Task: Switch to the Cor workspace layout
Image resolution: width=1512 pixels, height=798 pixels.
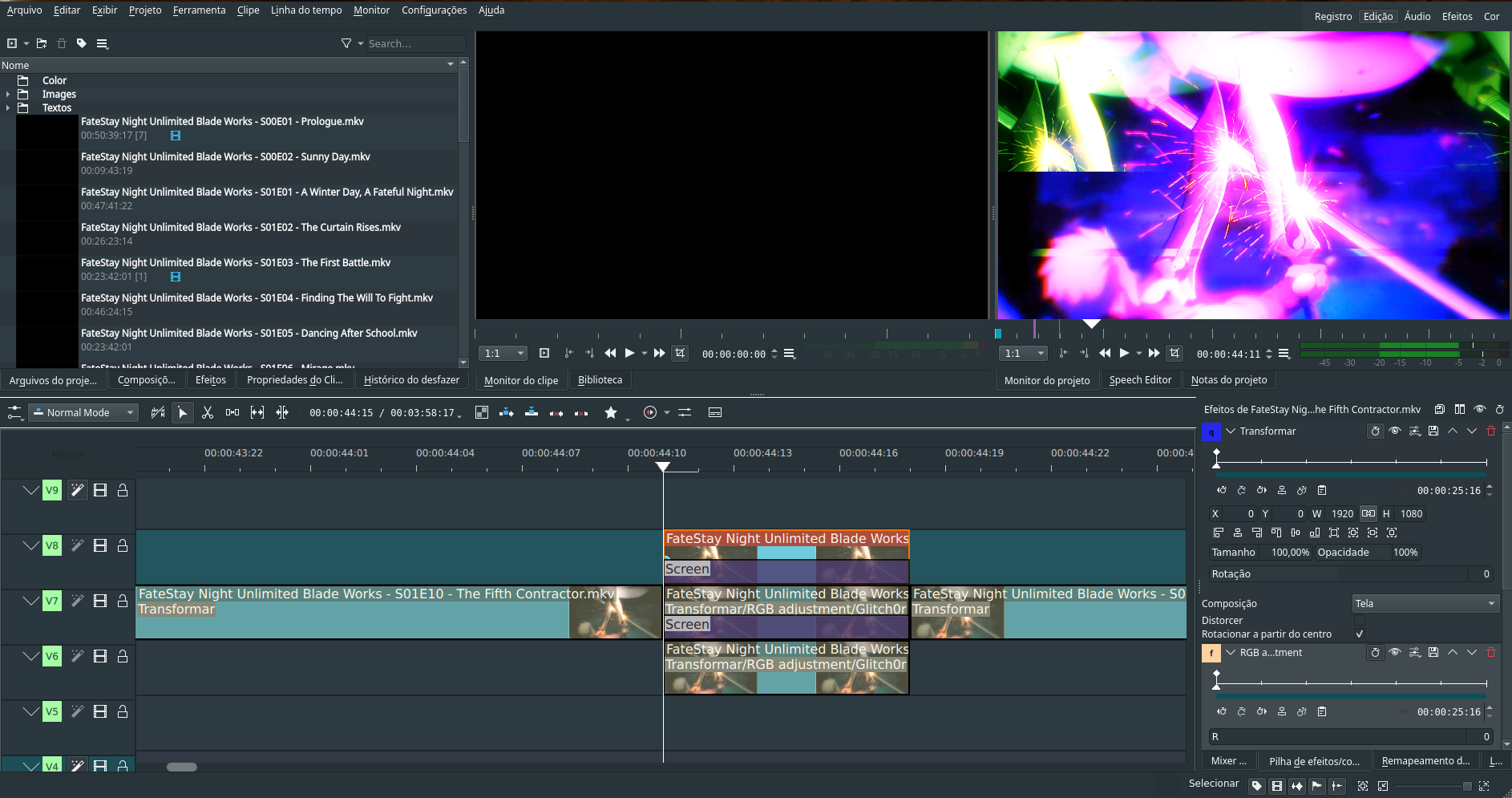Action: (x=1491, y=16)
